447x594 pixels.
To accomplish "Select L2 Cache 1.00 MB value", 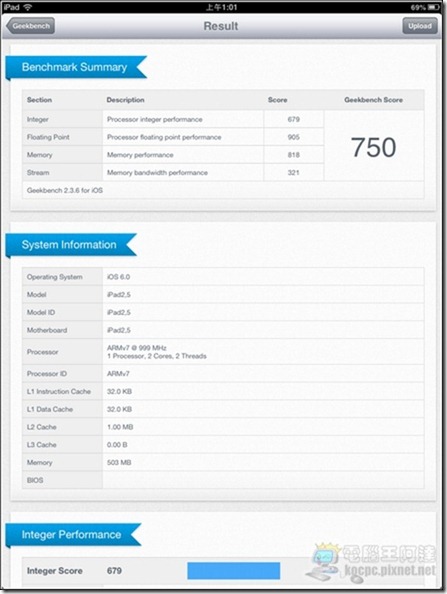I will (120, 427).
